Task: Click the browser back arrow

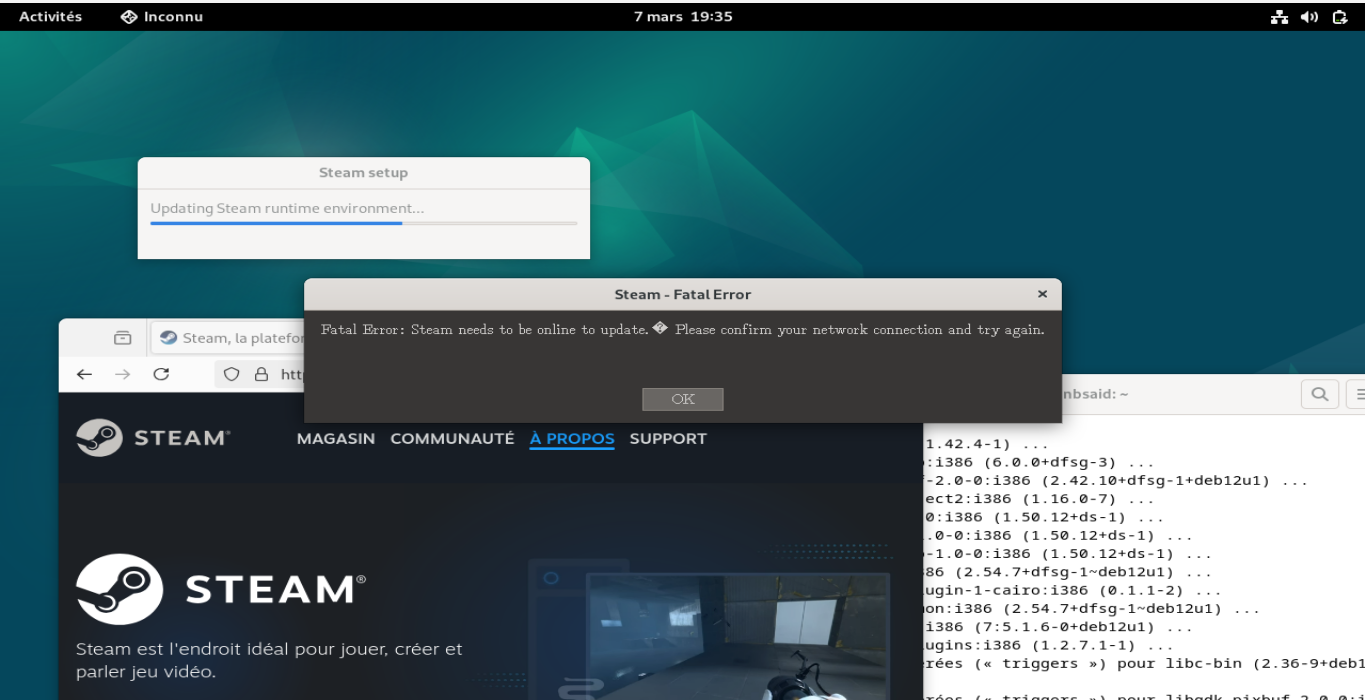Action: coord(84,374)
